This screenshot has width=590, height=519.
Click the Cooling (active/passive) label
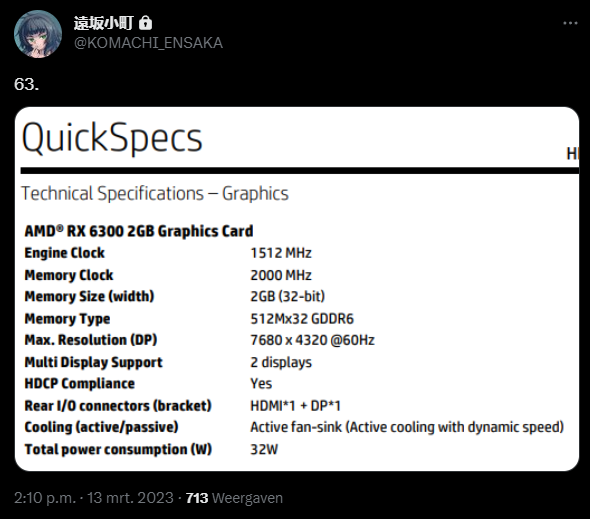(x=101, y=428)
